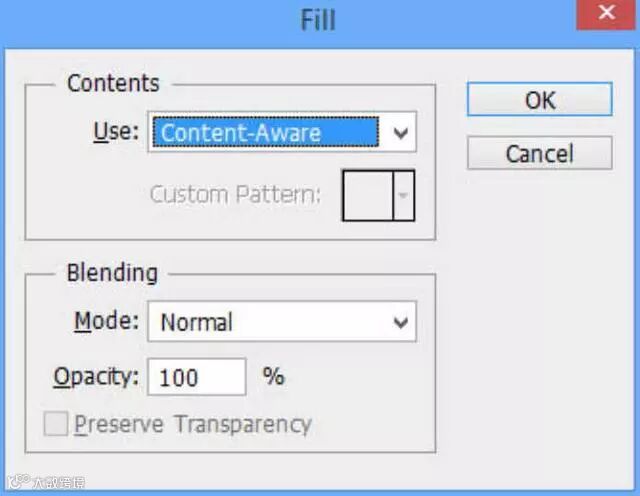Click the Contents group heading
Image resolution: width=640 pixels, height=496 pixels.
coord(113,83)
